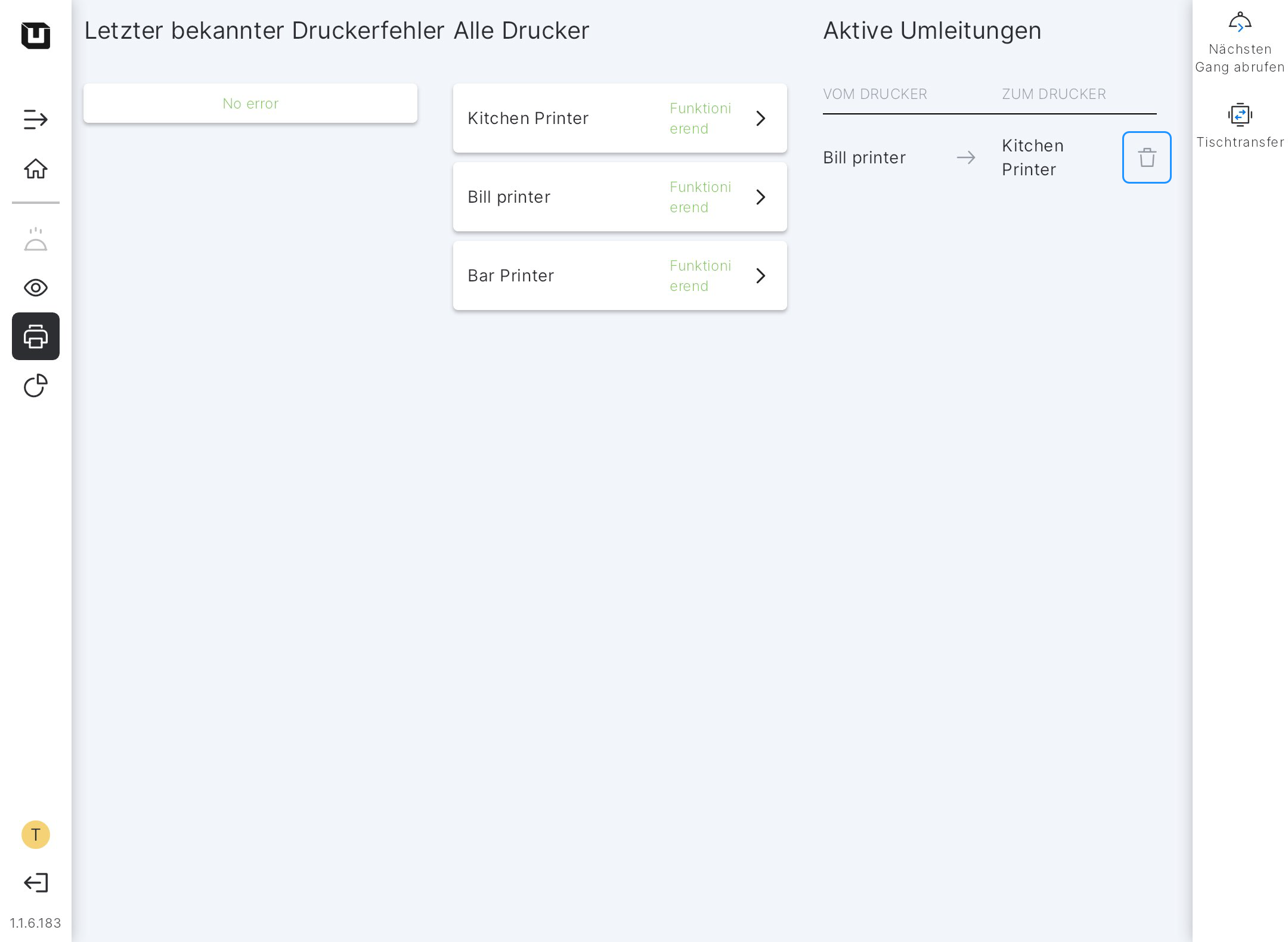Click the app logo at top left

point(36,35)
